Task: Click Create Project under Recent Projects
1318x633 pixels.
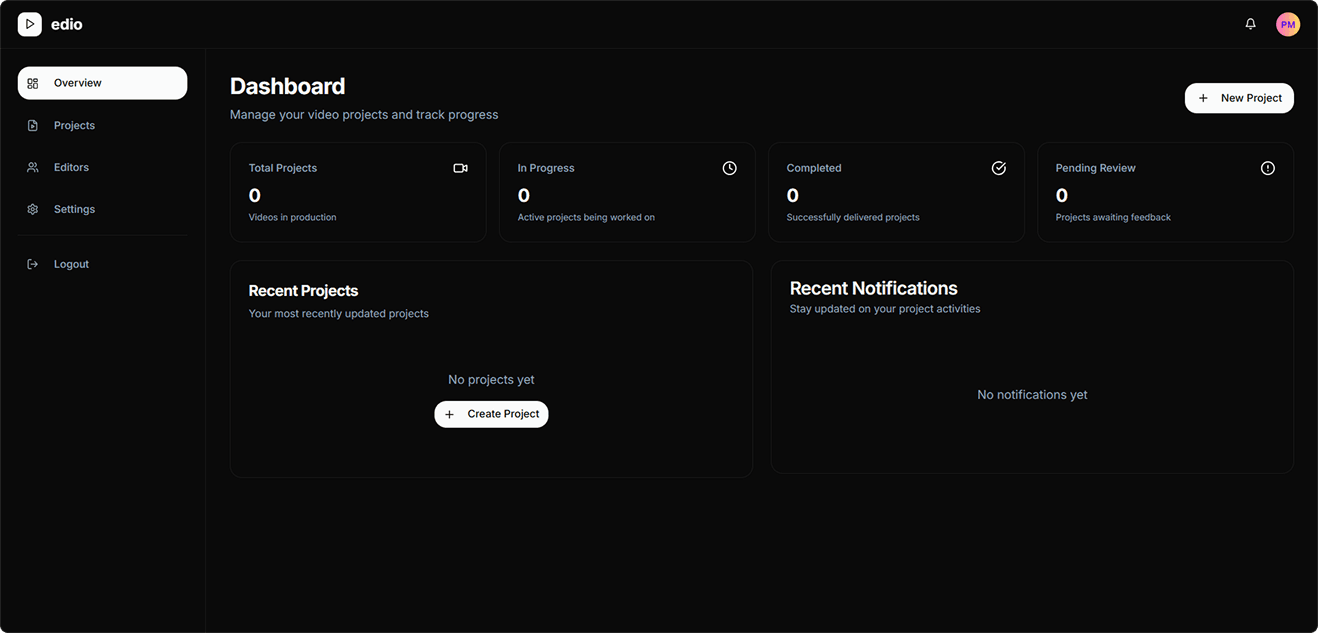Action: tap(491, 413)
